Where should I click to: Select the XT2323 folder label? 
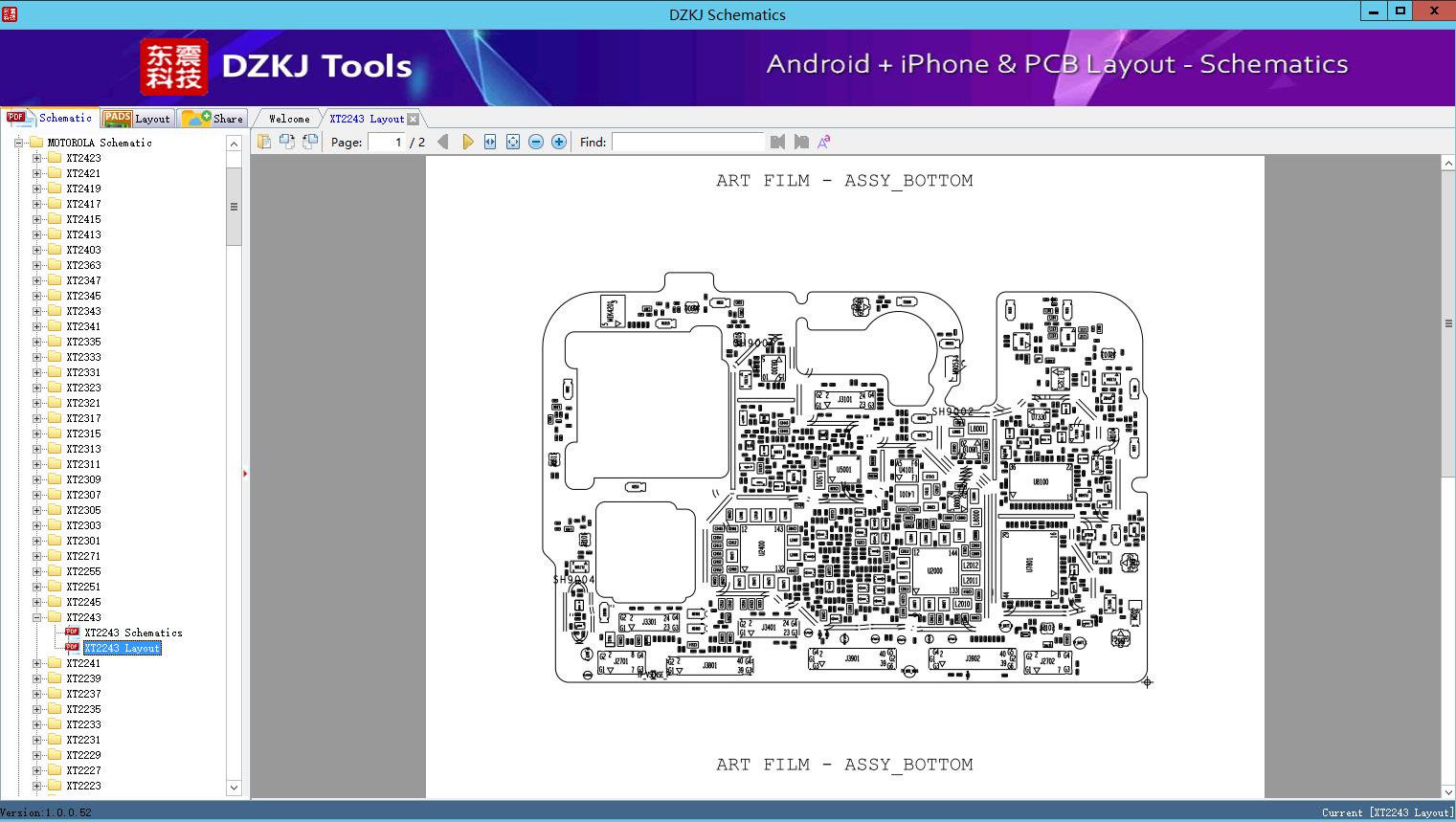pyautogui.click(x=83, y=388)
